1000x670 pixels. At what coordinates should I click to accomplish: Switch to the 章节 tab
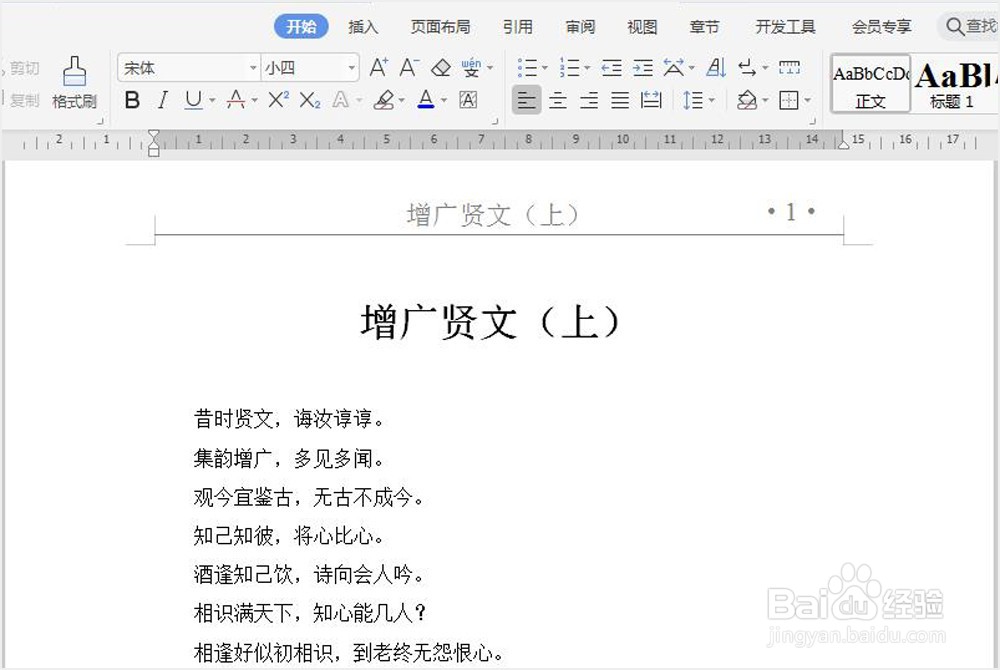coord(705,27)
